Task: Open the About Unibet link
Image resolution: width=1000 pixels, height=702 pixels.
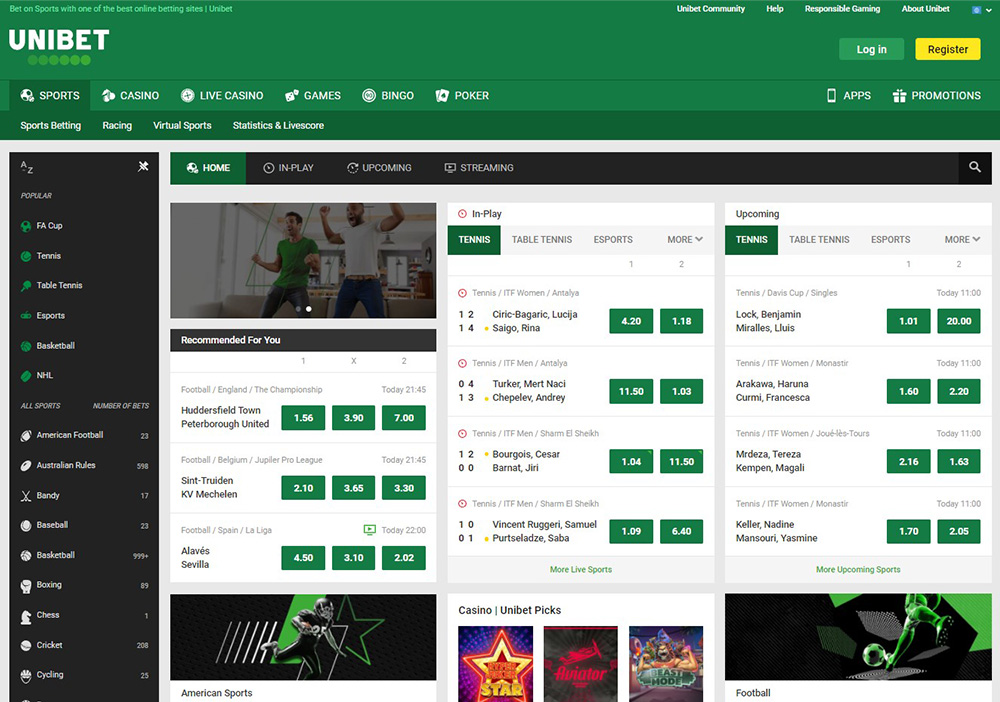Action: pyautogui.click(x=925, y=9)
